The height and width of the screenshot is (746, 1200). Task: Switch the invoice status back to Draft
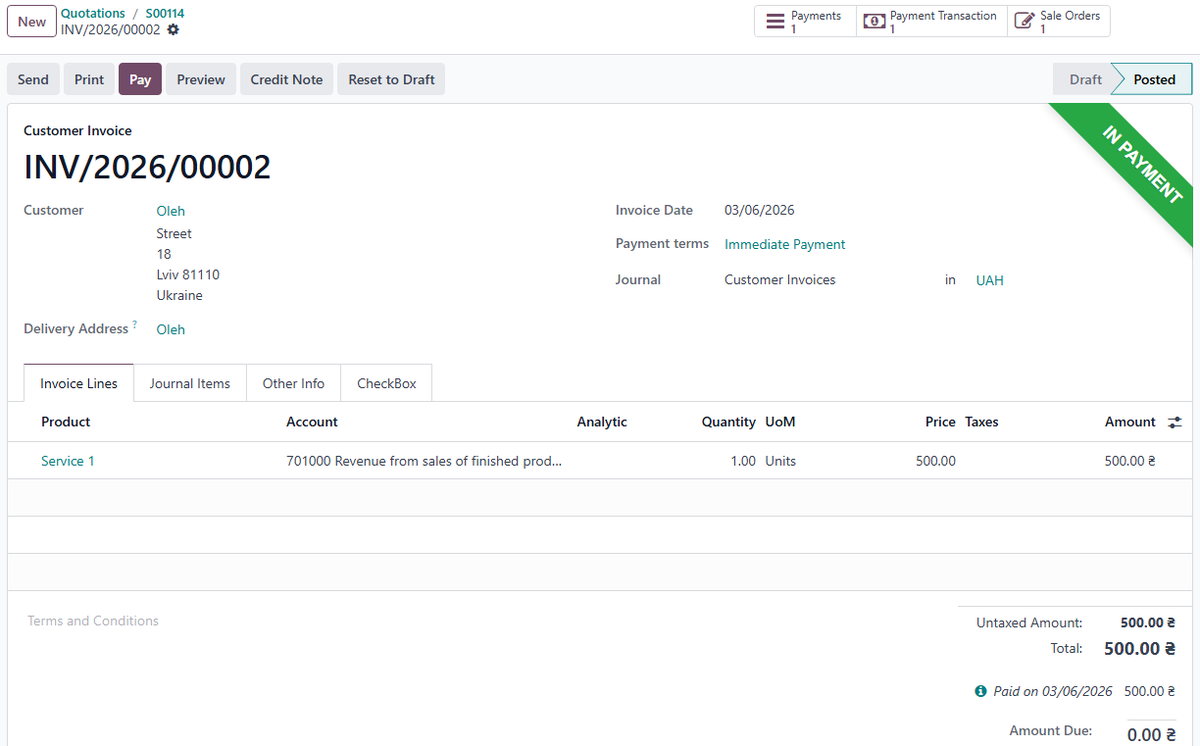click(x=1086, y=78)
